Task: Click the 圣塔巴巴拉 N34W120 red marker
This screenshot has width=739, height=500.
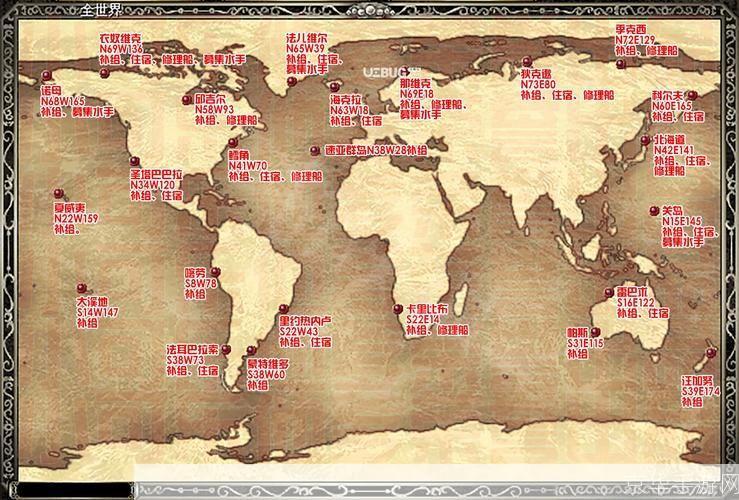Action: (x=135, y=161)
